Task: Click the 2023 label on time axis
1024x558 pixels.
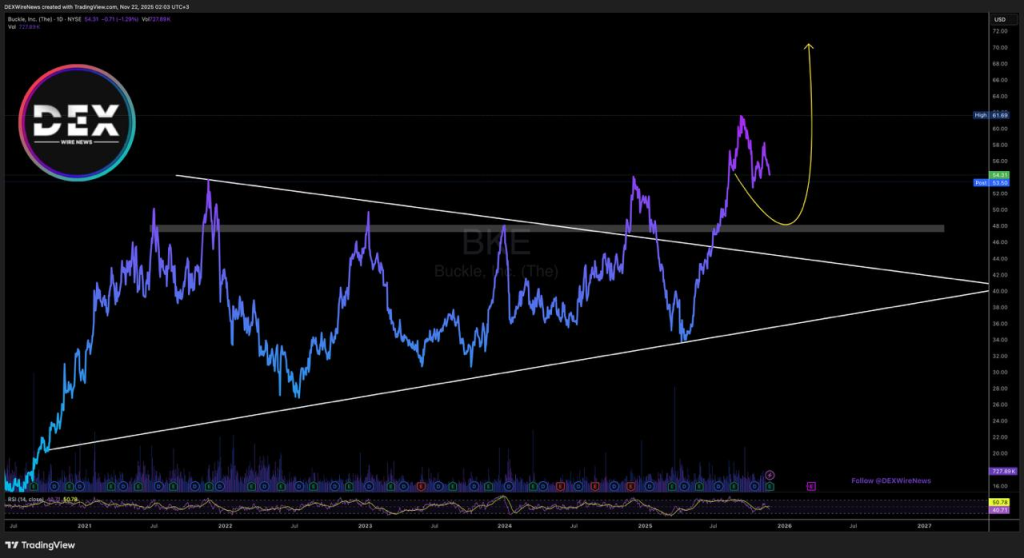Action: click(365, 525)
